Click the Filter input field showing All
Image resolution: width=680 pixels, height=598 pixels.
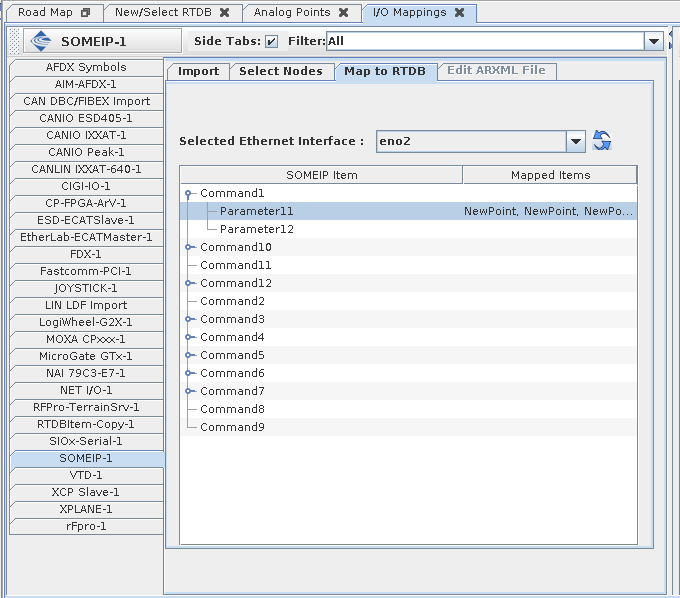[x=485, y=42]
